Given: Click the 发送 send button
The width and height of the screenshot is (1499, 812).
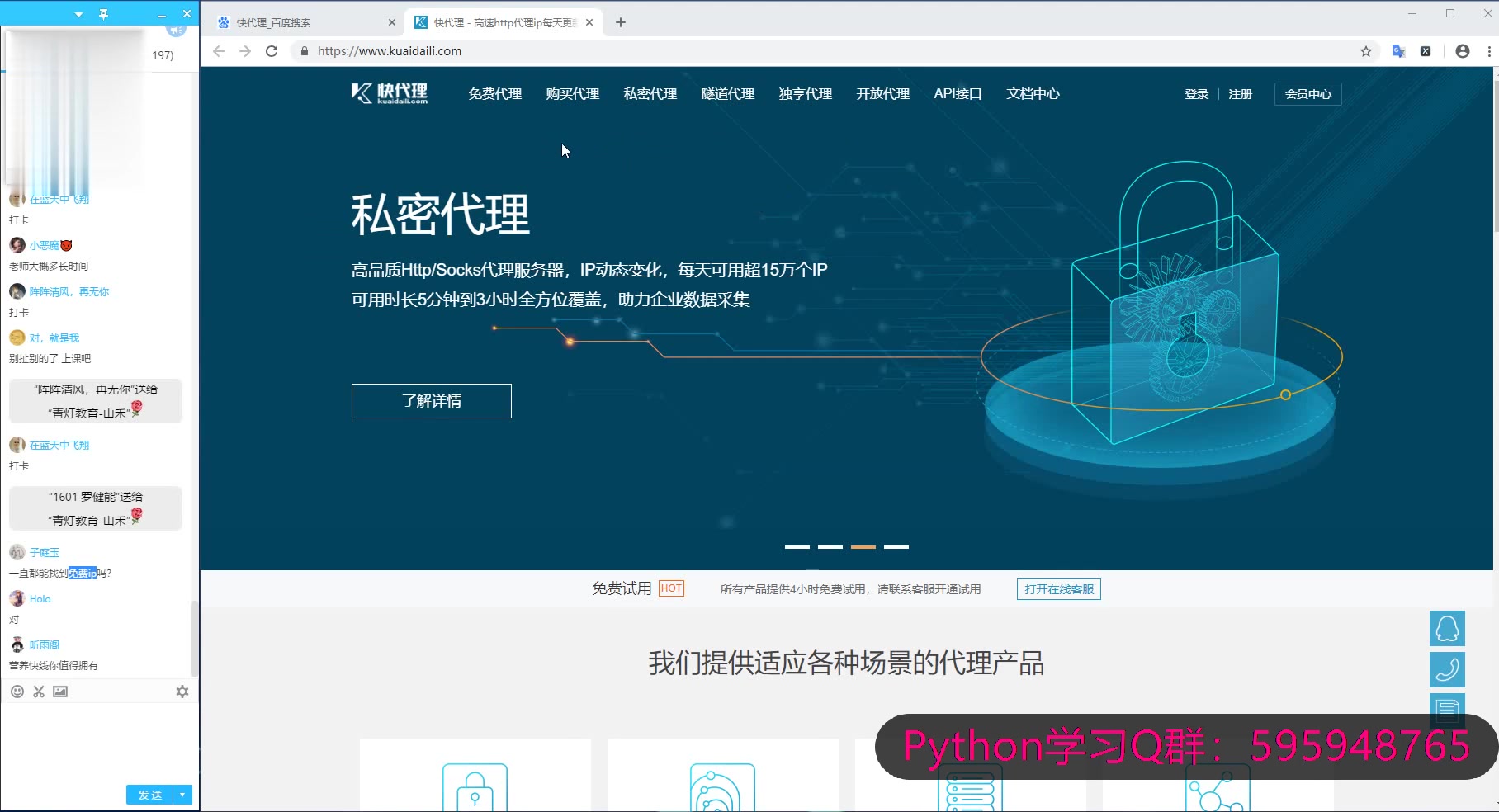Looking at the screenshot, I should tap(150, 795).
